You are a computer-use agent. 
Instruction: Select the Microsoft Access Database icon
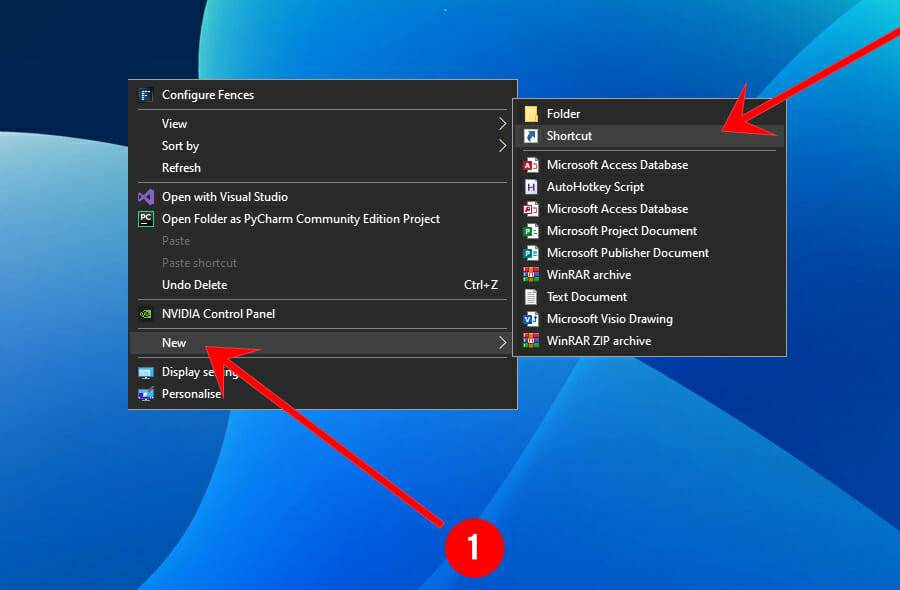point(530,165)
